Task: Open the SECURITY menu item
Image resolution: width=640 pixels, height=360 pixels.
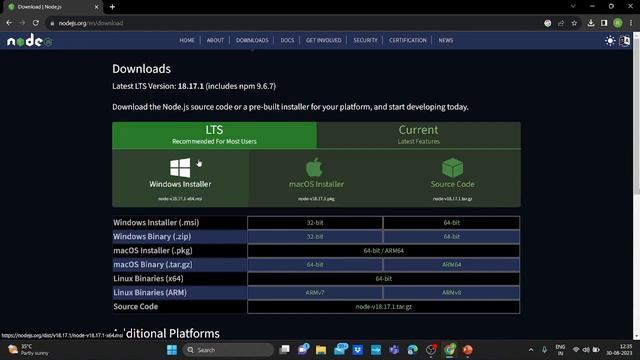Action: (x=365, y=40)
